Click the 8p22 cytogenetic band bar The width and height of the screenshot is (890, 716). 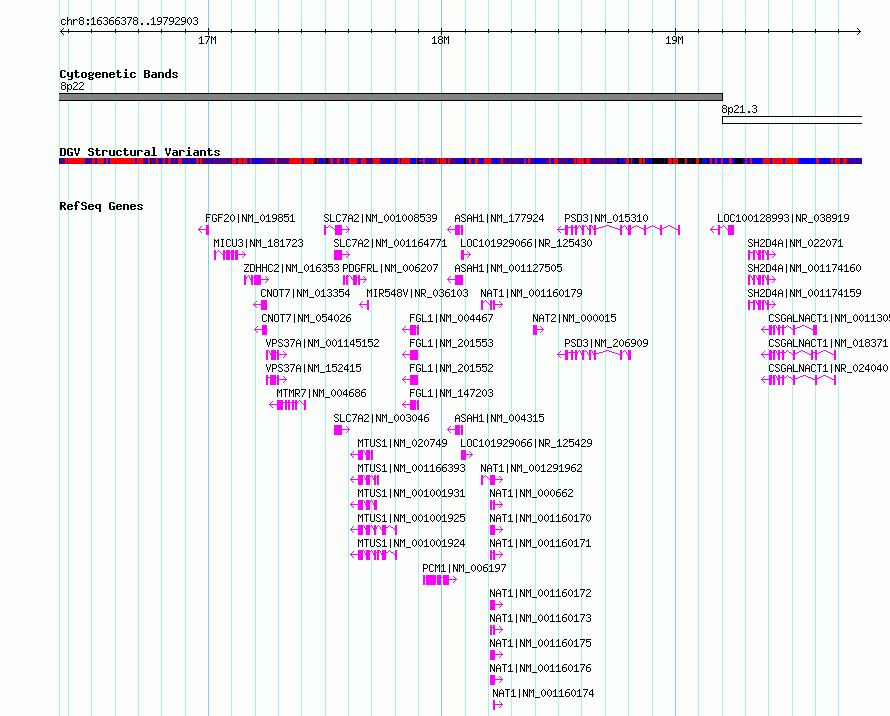[x=391, y=97]
